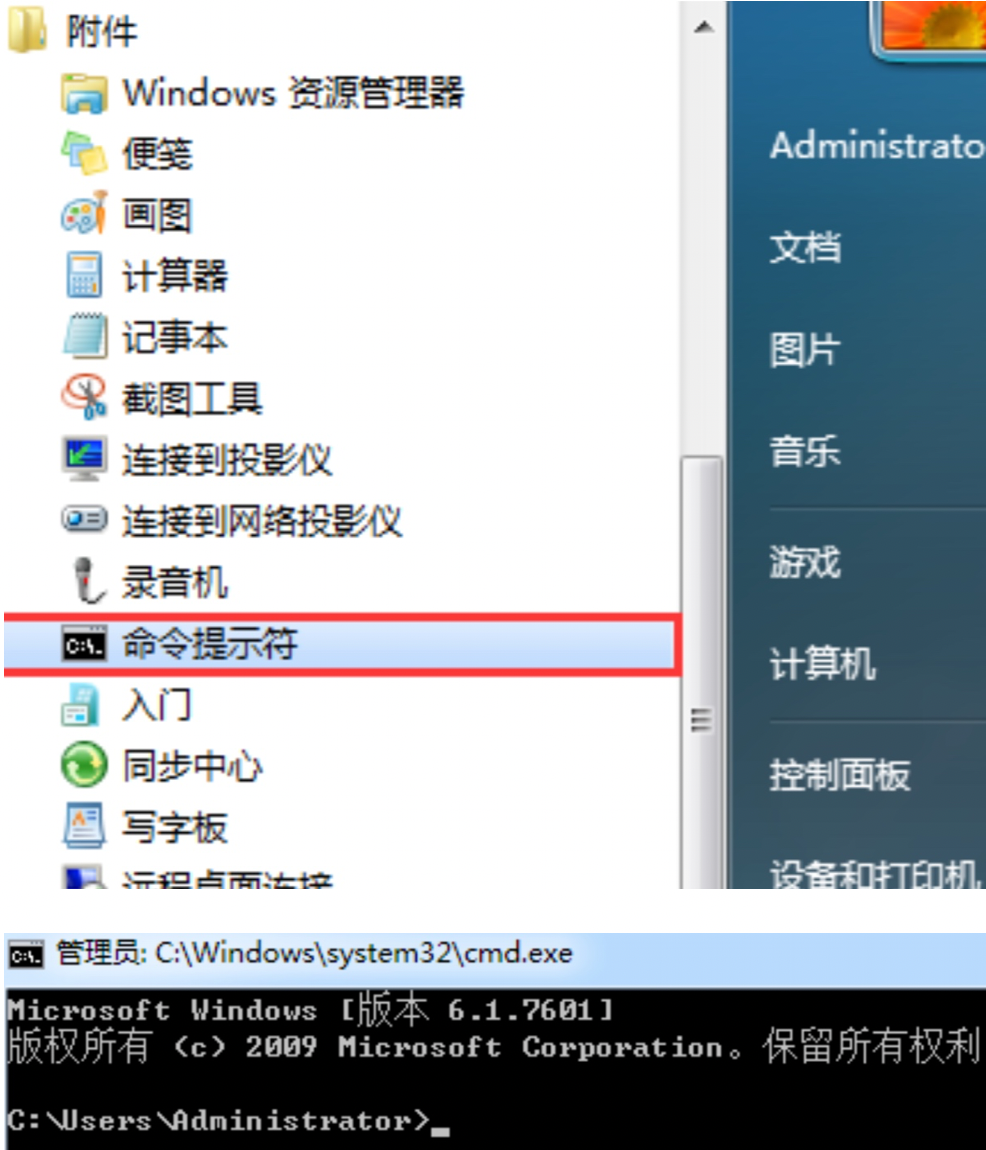Launch 画图 via its palette icon

click(x=84, y=214)
